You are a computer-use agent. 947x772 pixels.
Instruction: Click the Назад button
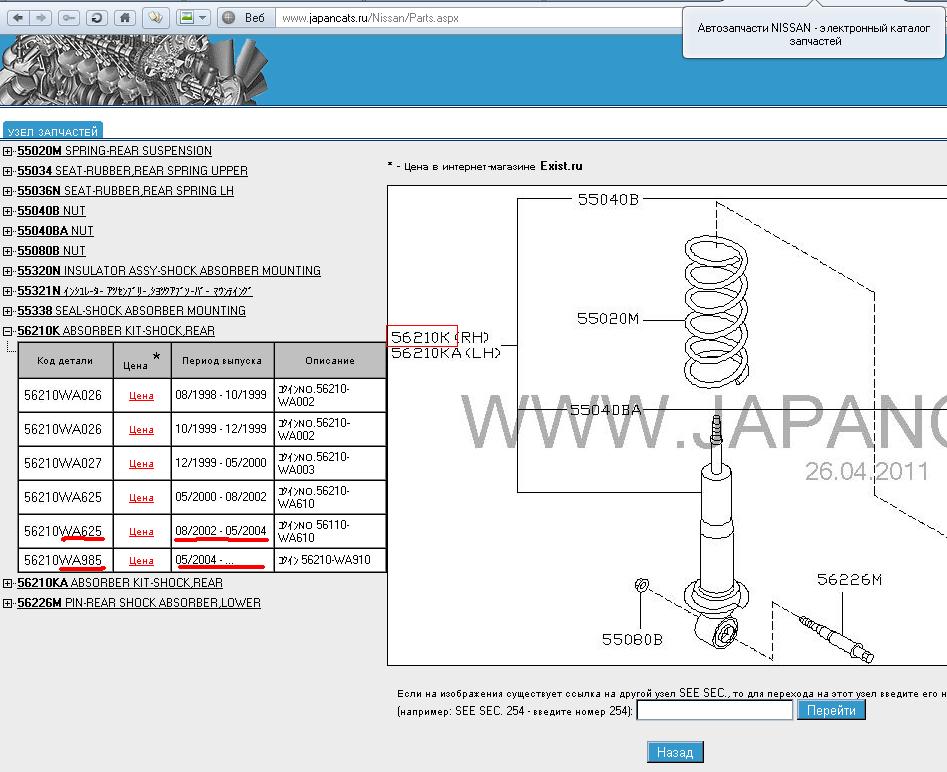coord(675,752)
